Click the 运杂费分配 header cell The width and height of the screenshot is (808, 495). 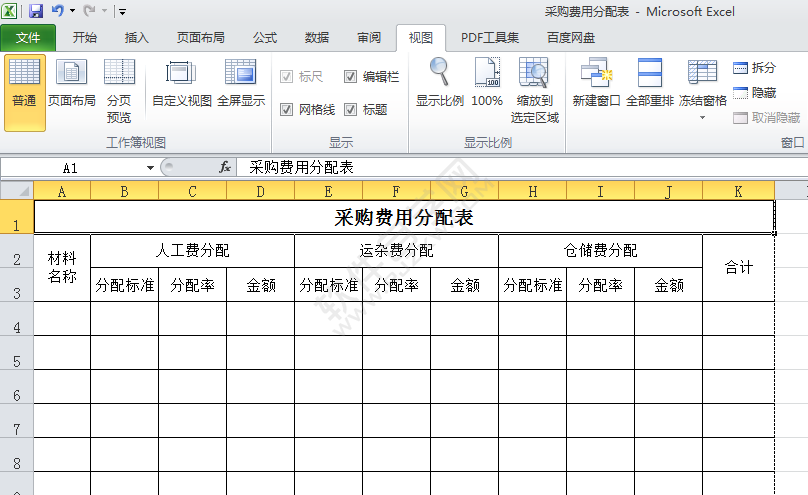pos(396,251)
